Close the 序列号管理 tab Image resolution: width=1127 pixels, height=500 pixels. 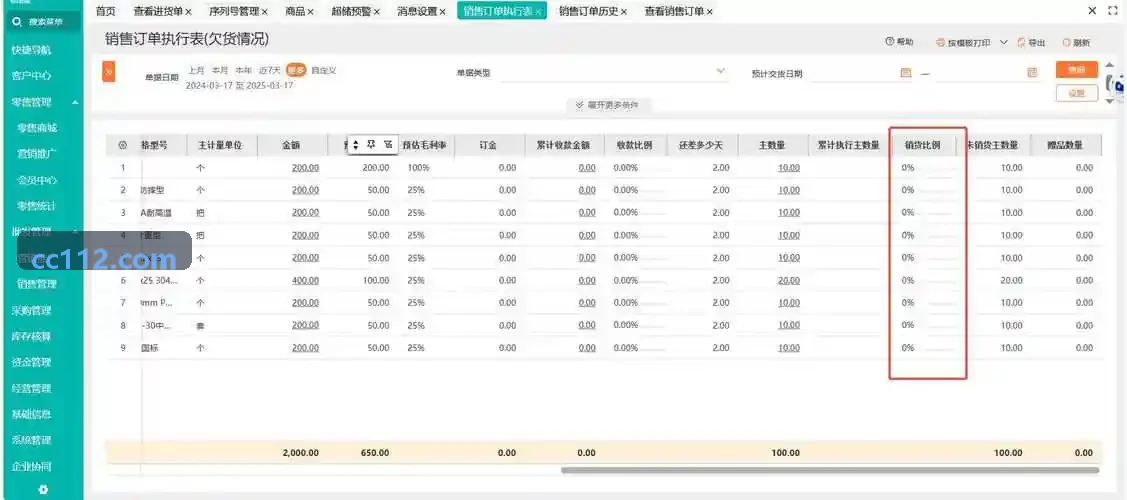coord(264,11)
